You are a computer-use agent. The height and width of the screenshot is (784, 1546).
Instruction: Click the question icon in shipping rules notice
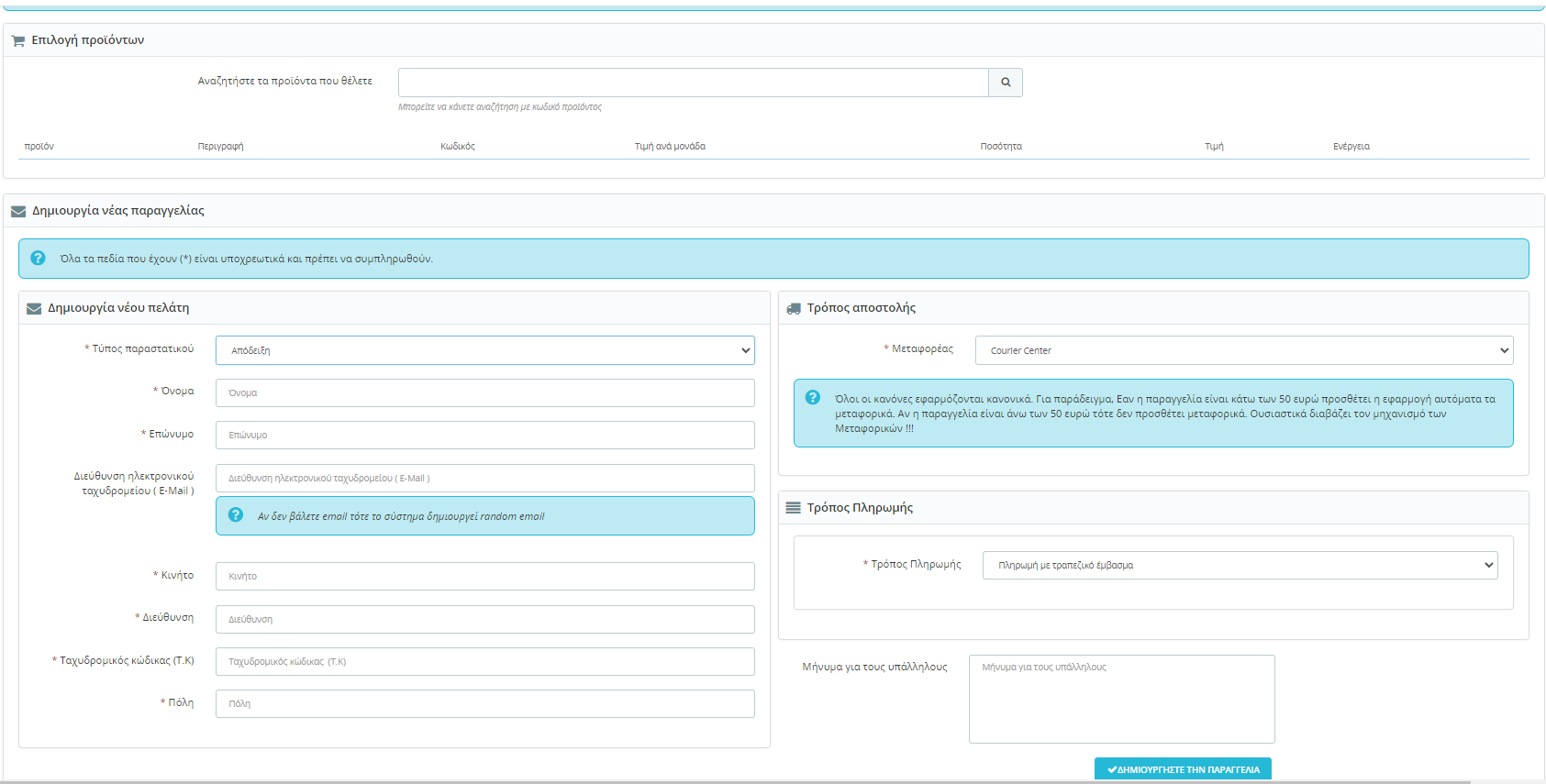click(x=813, y=398)
